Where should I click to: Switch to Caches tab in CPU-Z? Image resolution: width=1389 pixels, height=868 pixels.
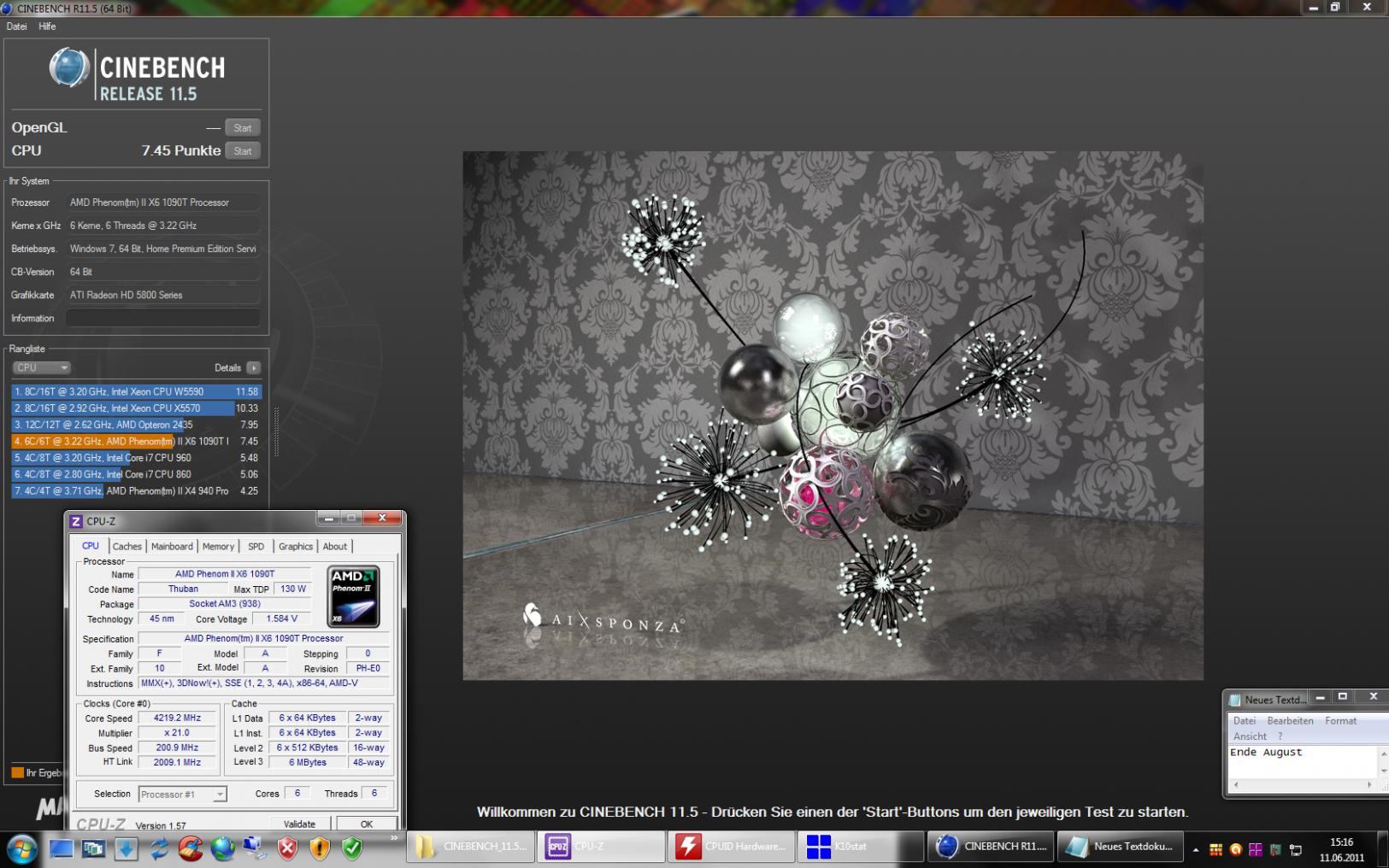tap(127, 547)
